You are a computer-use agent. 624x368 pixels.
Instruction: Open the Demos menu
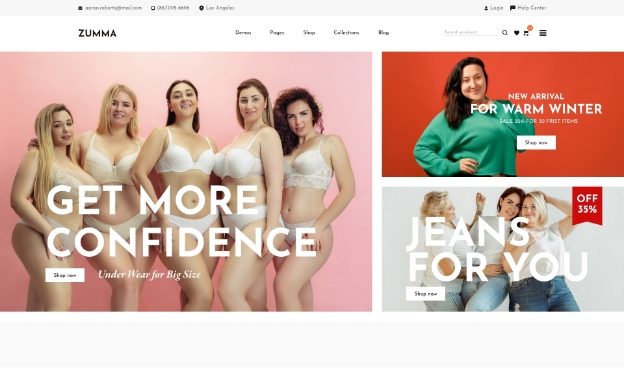point(243,33)
